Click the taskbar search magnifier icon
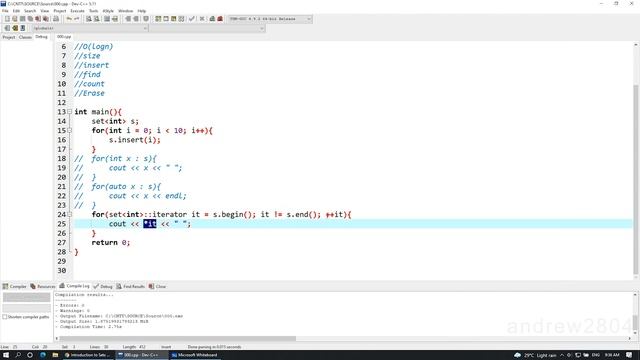The image size is (640, 360). pos(18,355)
